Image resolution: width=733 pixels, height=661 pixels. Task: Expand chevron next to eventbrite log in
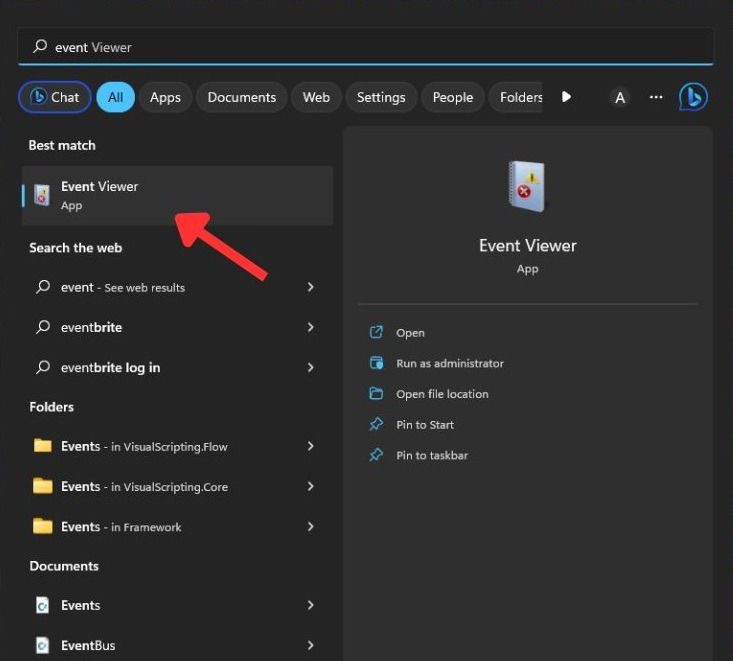(x=310, y=367)
